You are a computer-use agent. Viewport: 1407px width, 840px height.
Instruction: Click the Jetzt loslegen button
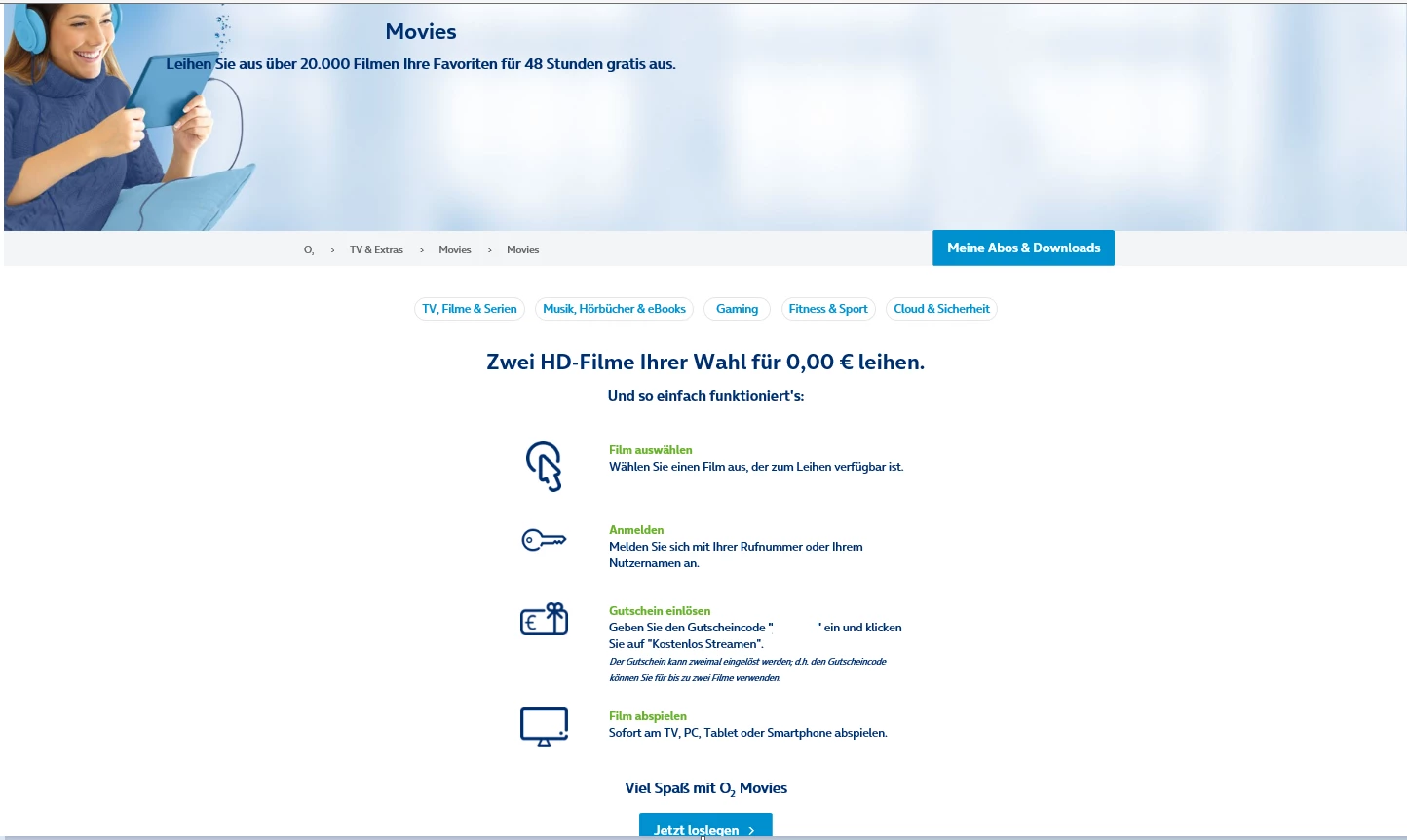(x=705, y=826)
